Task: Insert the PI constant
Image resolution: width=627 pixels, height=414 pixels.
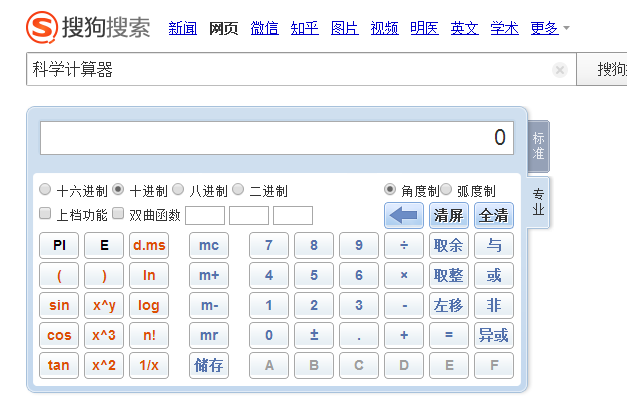Action: click(59, 245)
